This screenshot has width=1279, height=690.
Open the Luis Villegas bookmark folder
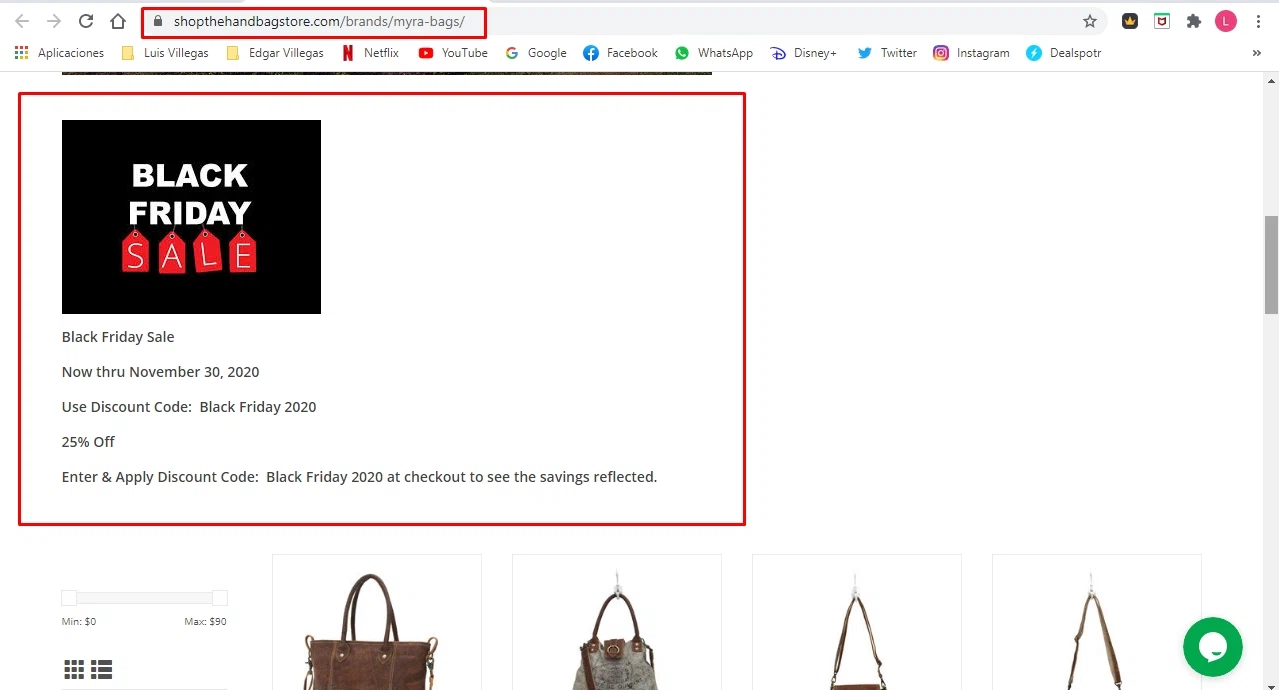coord(165,53)
